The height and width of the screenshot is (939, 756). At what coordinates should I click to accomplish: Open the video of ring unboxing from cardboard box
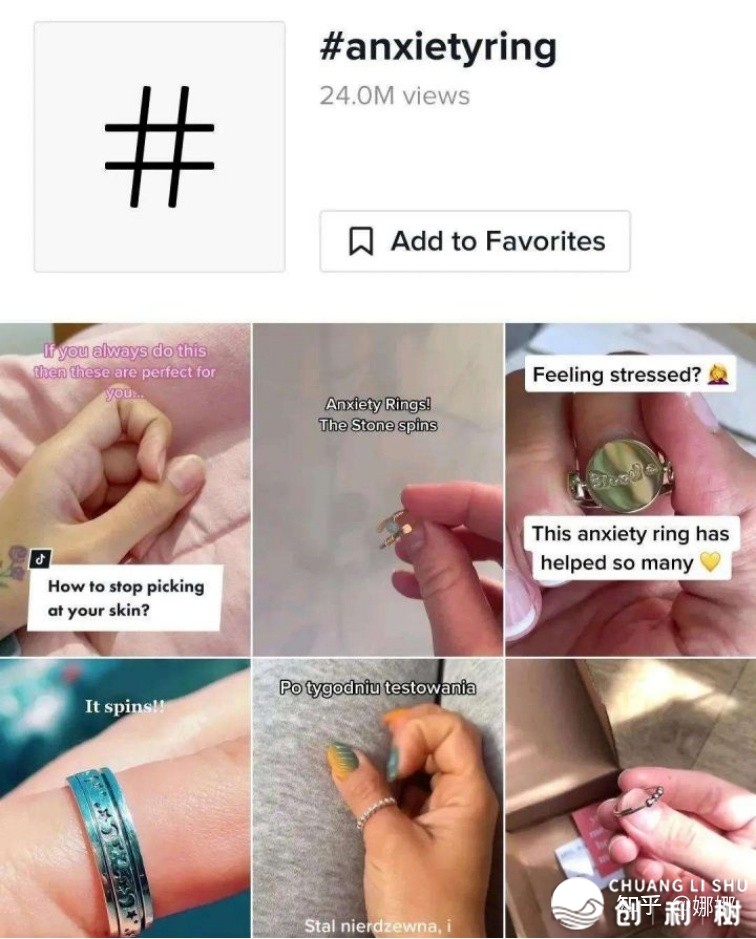[631, 799]
